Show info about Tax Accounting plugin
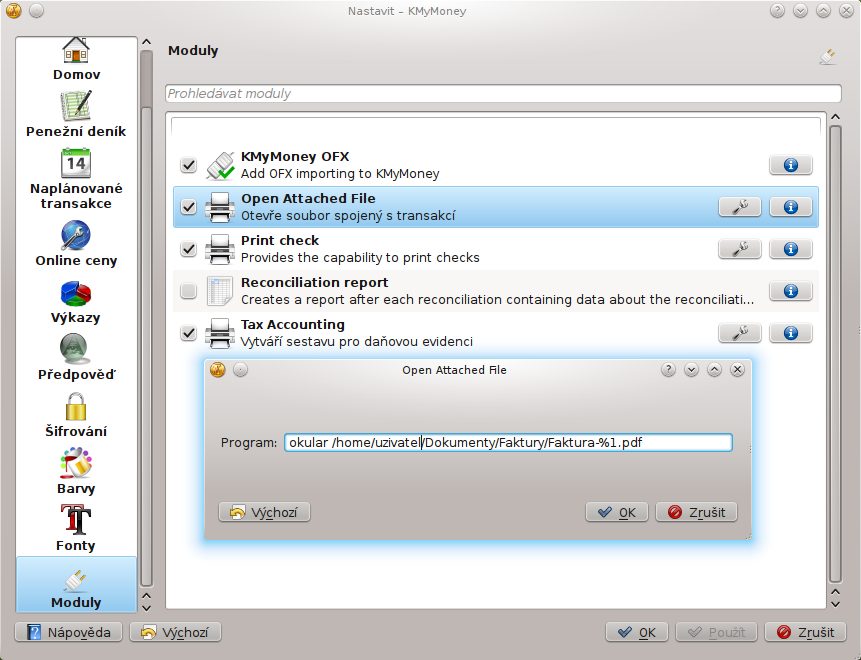Viewport: 861px width, 660px height. [791, 333]
